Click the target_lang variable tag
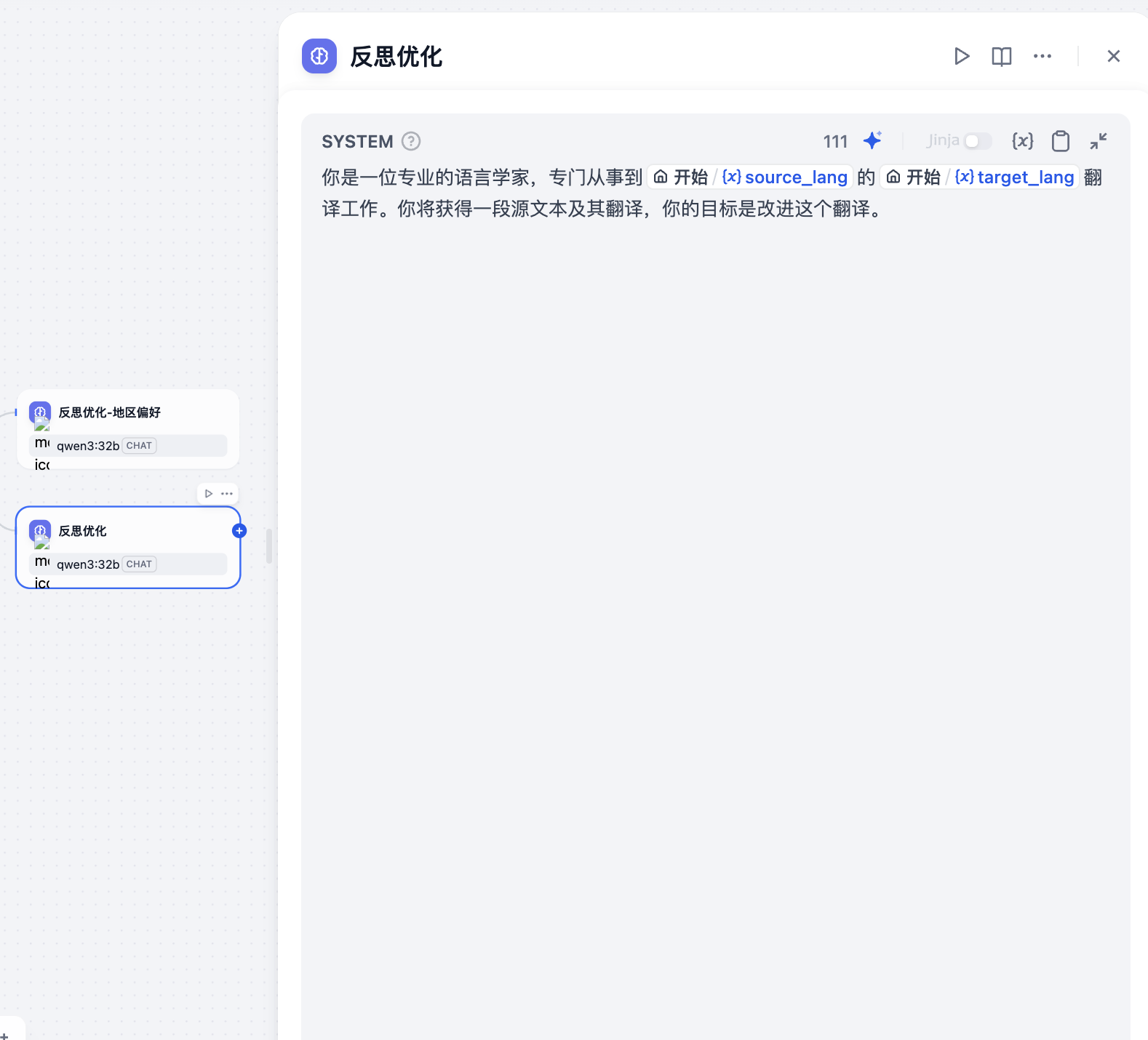Viewport: 1148px width, 1040px height. [979, 177]
